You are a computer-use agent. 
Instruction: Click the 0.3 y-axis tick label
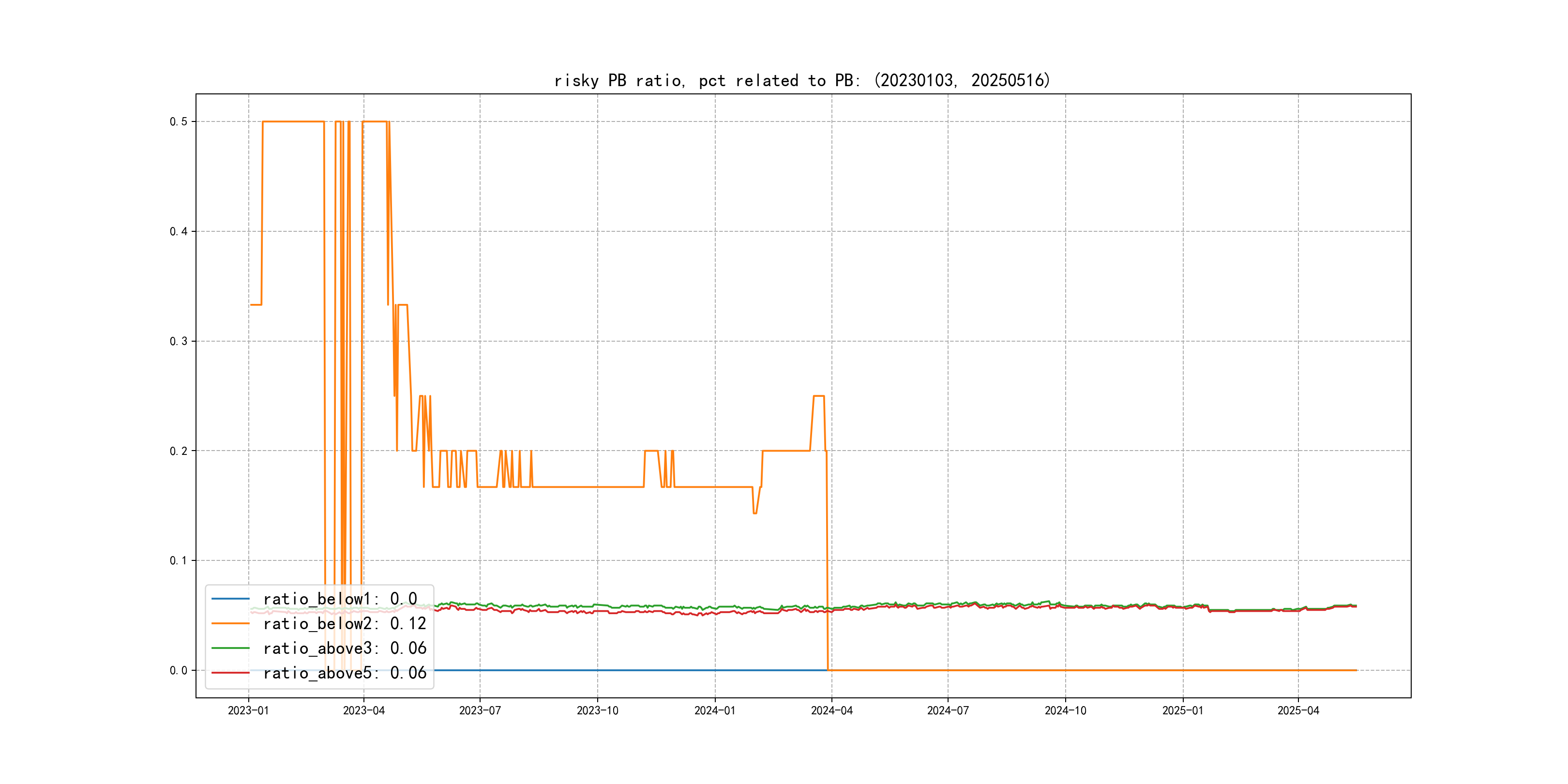pyautogui.click(x=179, y=342)
